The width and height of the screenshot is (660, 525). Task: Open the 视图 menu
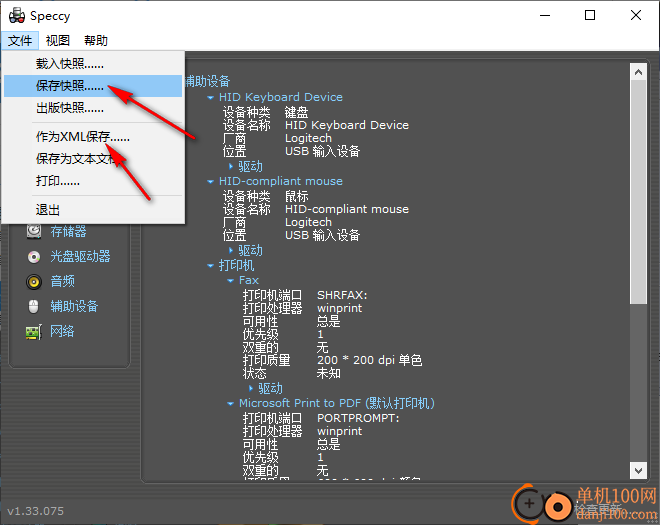tap(58, 41)
